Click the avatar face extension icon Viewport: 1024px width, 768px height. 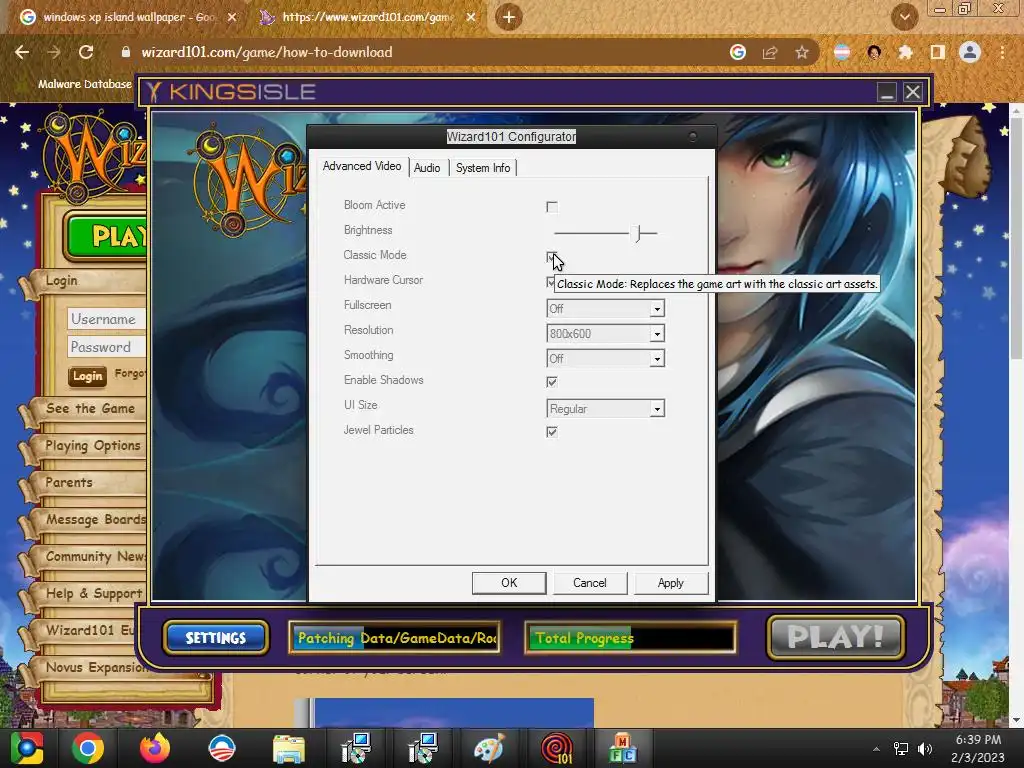[874, 52]
